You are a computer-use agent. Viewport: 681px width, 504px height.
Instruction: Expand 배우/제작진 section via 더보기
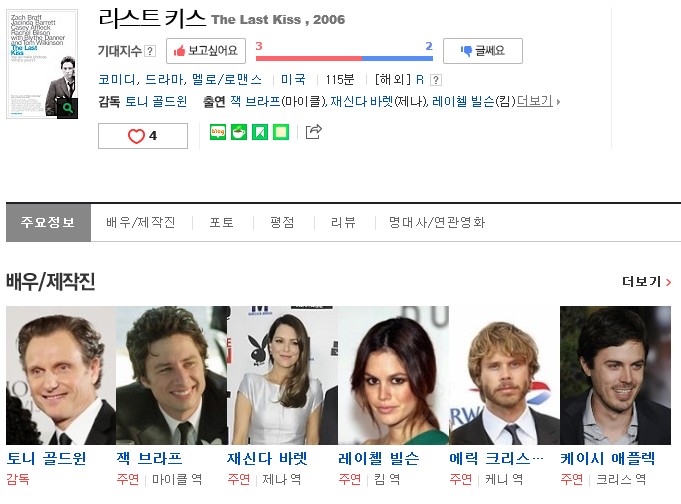[x=646, y=282]
